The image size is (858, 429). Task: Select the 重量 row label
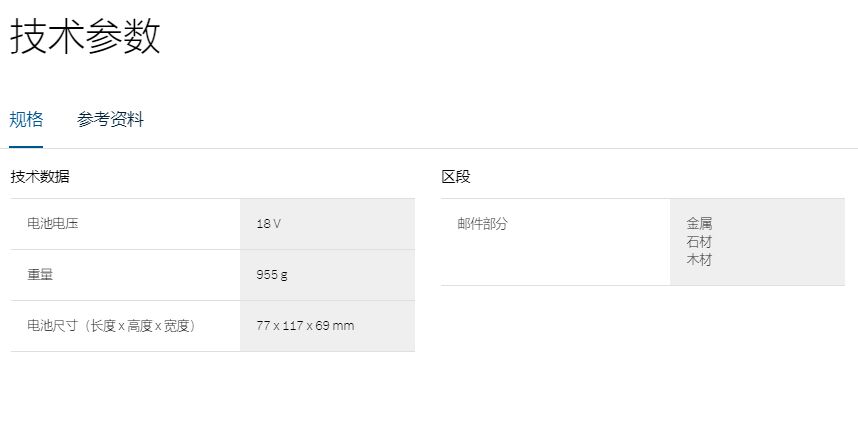[40, 274]
